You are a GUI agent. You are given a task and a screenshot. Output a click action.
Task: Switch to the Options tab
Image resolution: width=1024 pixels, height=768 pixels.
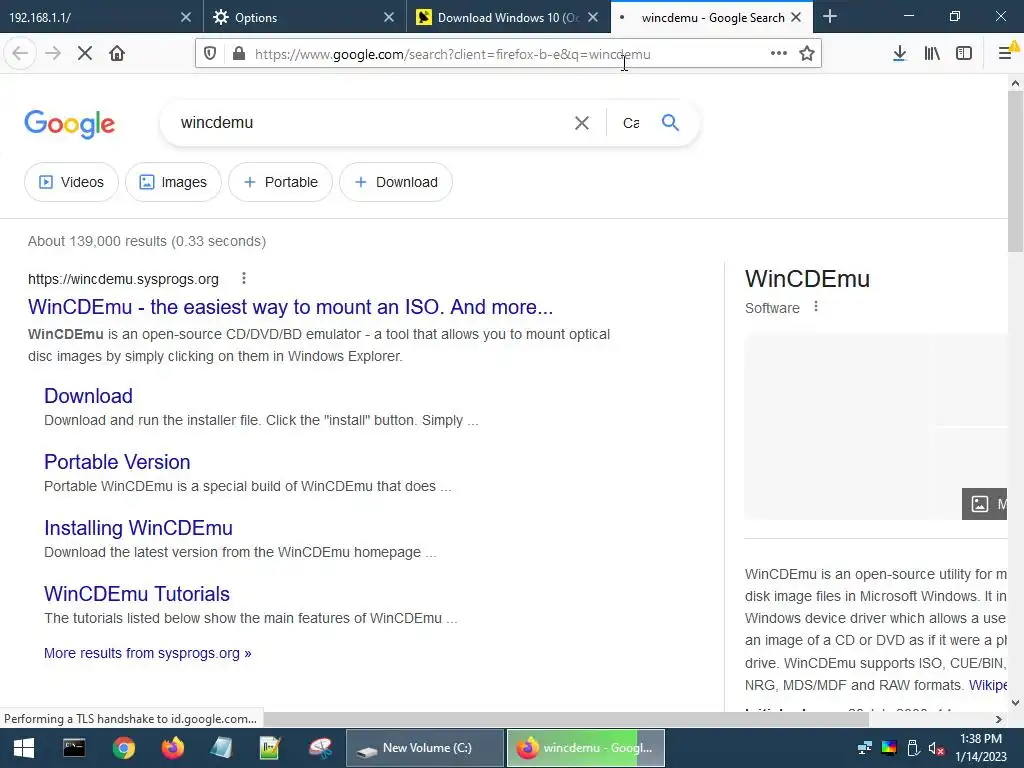296,17
